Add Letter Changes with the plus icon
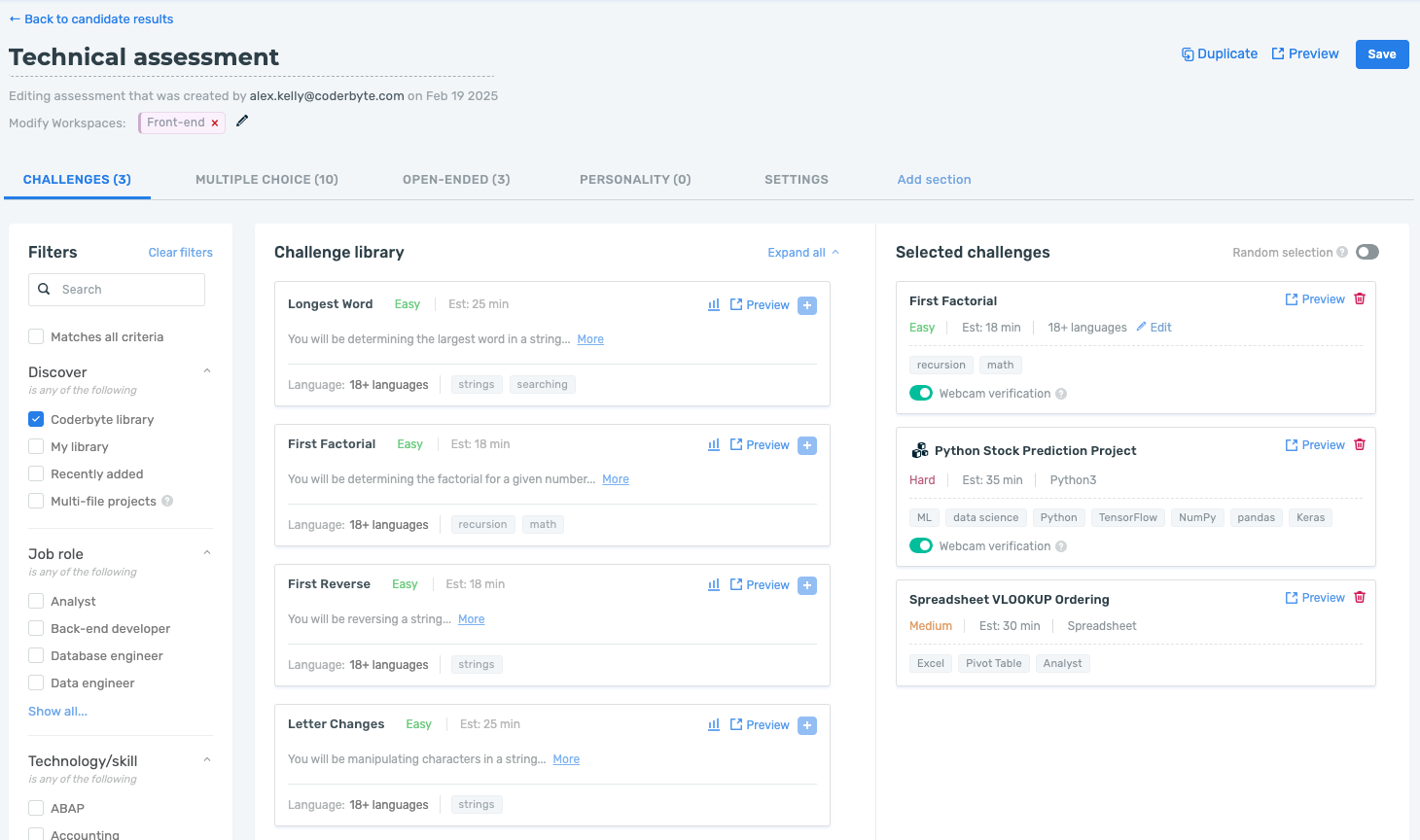The image size is (1420, 840). coord(806,724)
